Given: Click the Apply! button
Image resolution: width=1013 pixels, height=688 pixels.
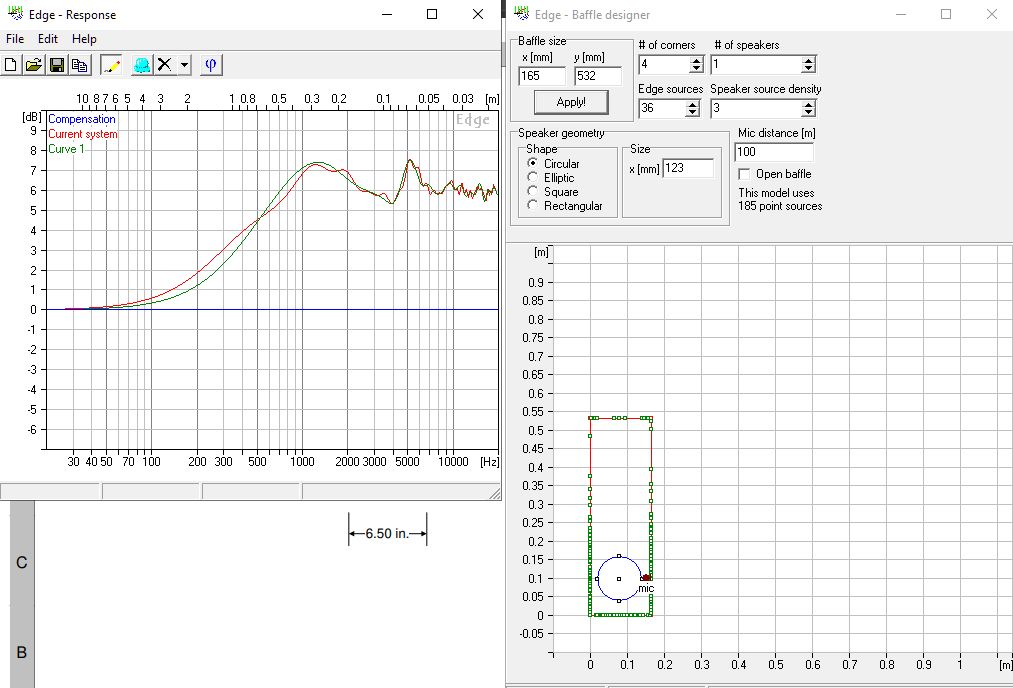Looking at the screenshot, I should [571, 102].
